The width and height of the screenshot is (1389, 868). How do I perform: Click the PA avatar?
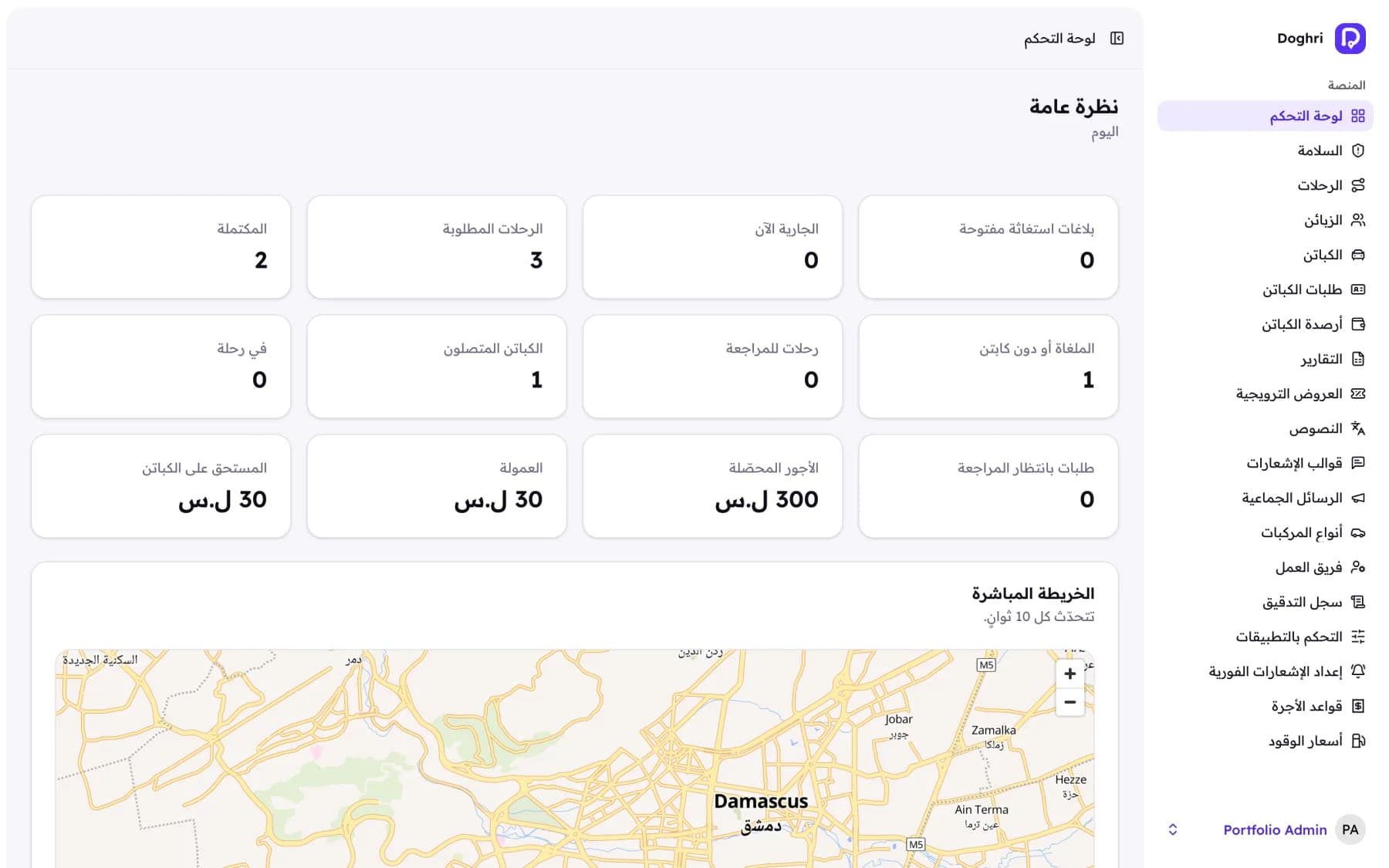pos(1350,829)
